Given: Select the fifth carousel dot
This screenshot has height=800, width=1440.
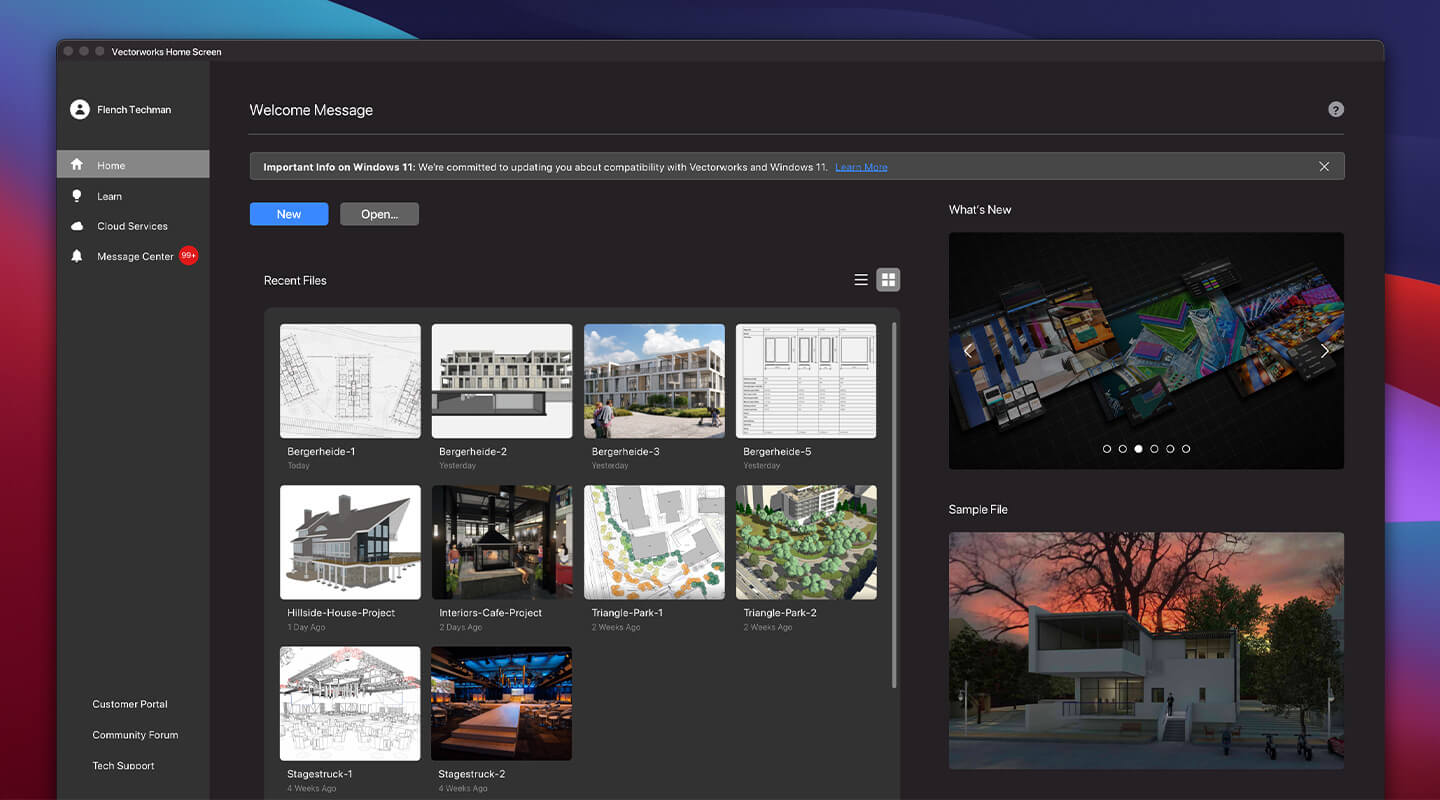Looking at the screenshot, I should coord(1169,449).
